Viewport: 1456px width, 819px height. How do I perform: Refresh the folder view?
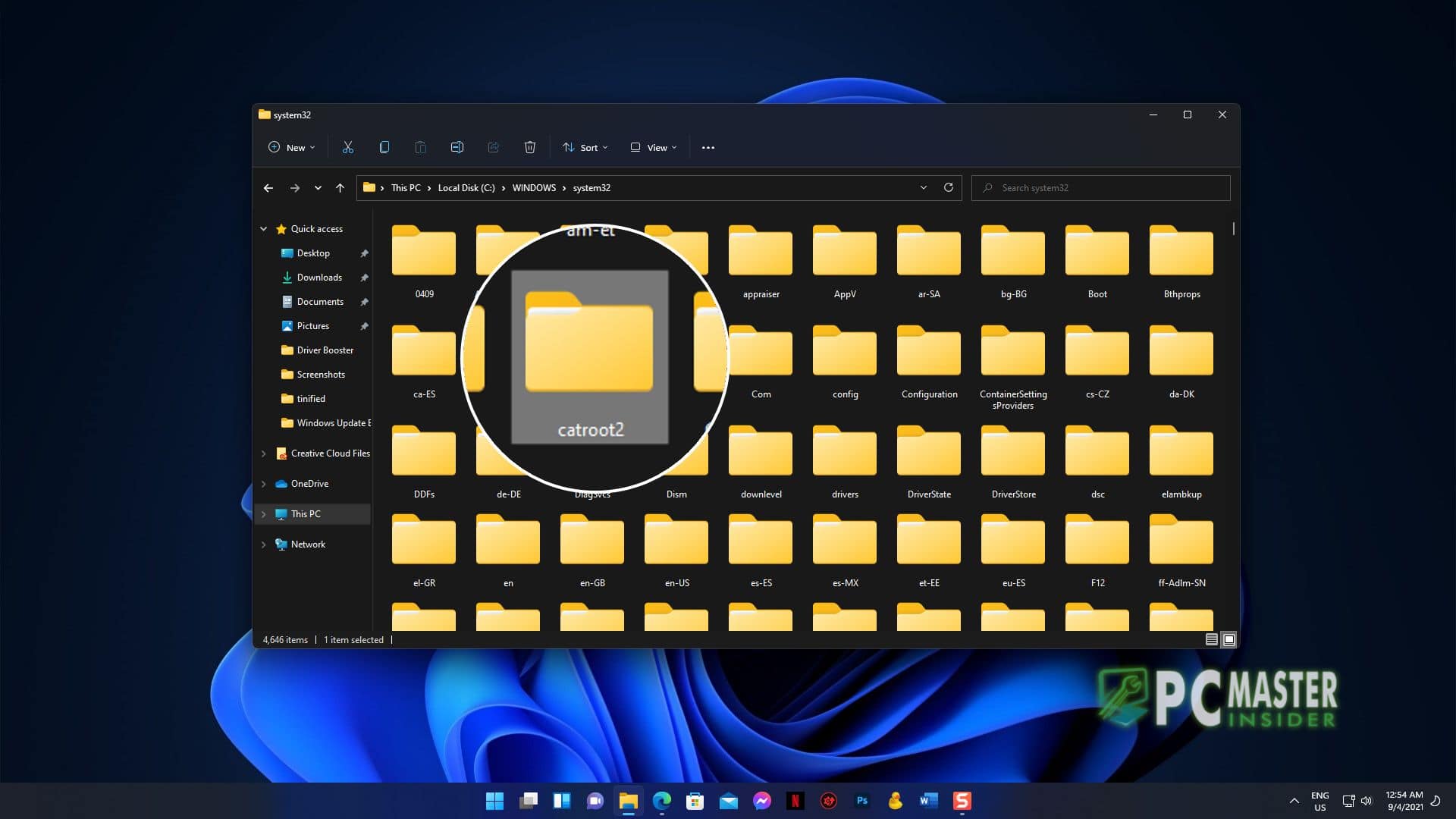[949, 187]
